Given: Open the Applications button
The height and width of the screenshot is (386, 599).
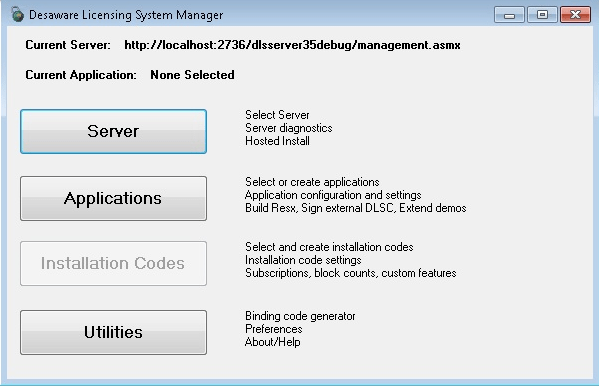Looking at the screenshot, I should coord(113,198).
